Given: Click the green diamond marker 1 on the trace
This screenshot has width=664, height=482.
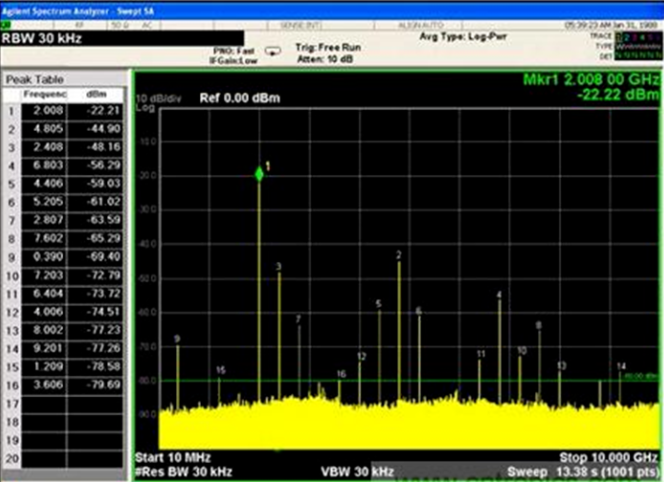Looking at the screenshot, I should (260, 174).
